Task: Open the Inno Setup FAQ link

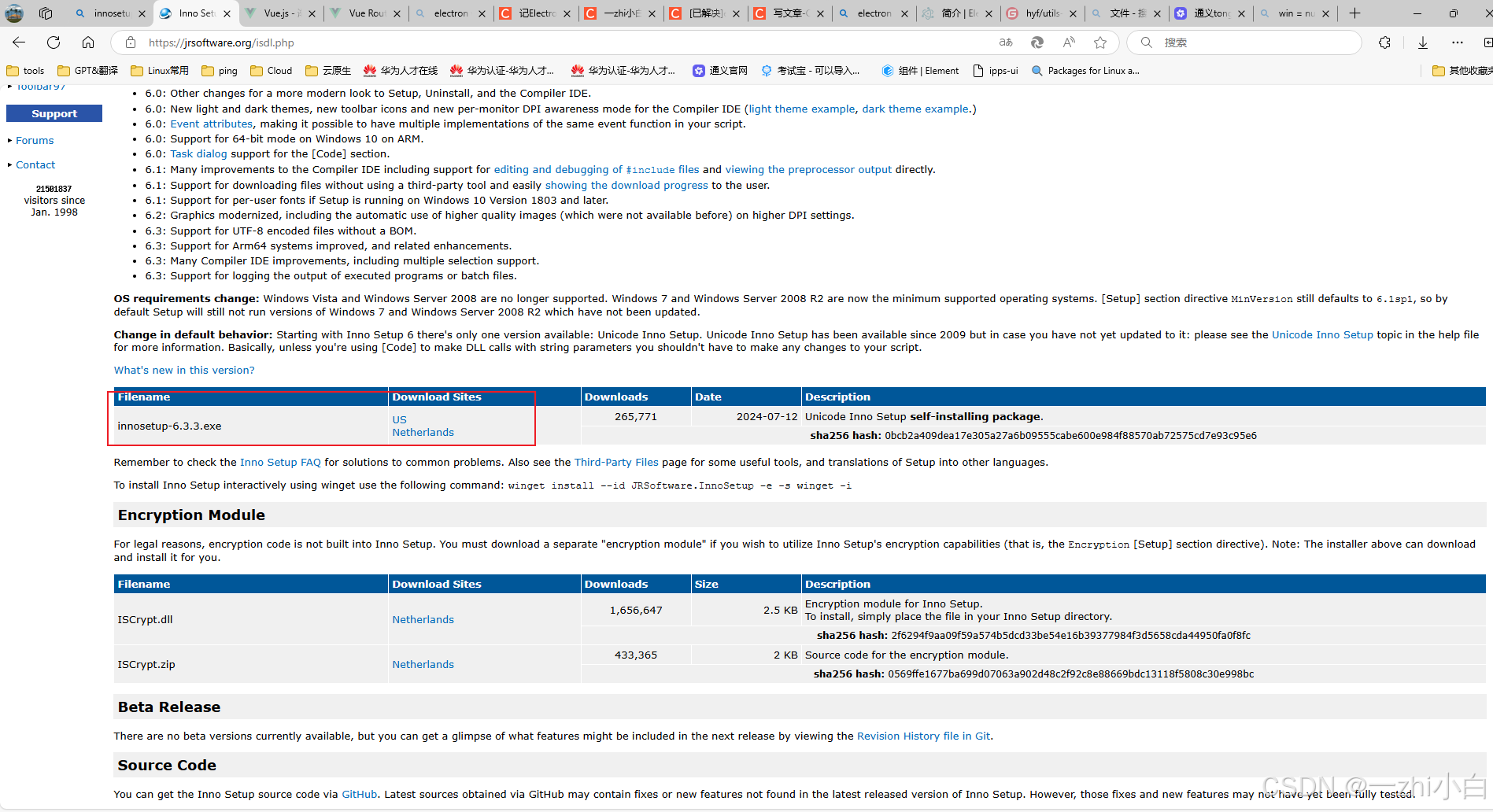Action: (x=280, y=463)
